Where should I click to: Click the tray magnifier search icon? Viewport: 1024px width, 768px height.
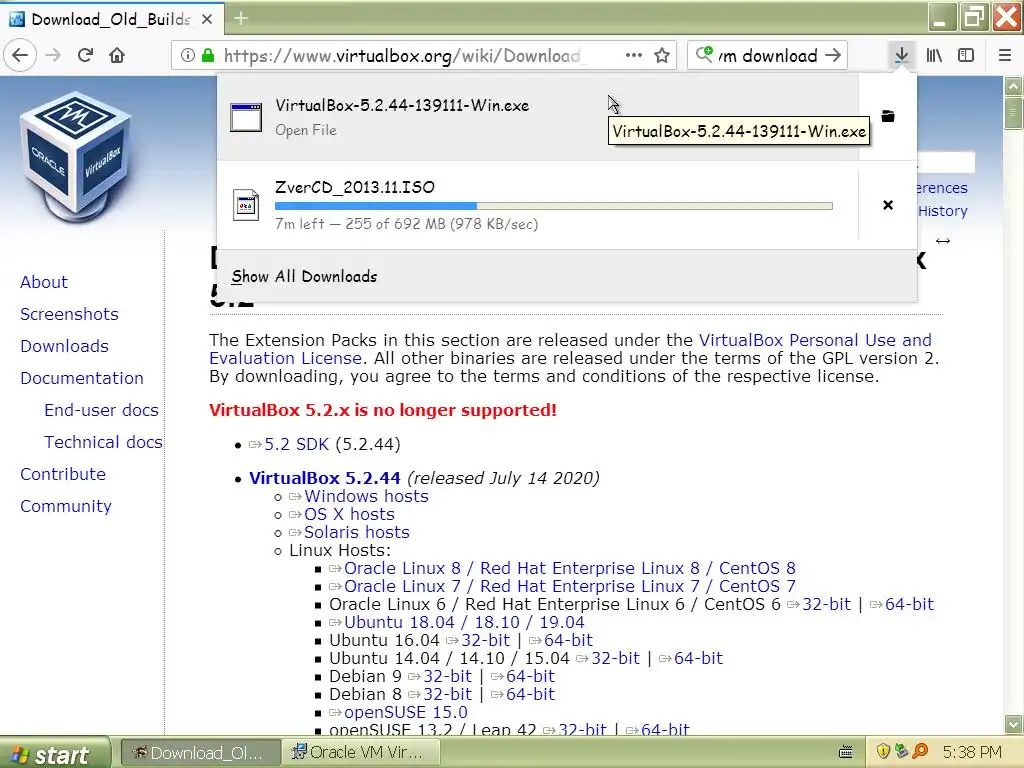coord(921,752)
